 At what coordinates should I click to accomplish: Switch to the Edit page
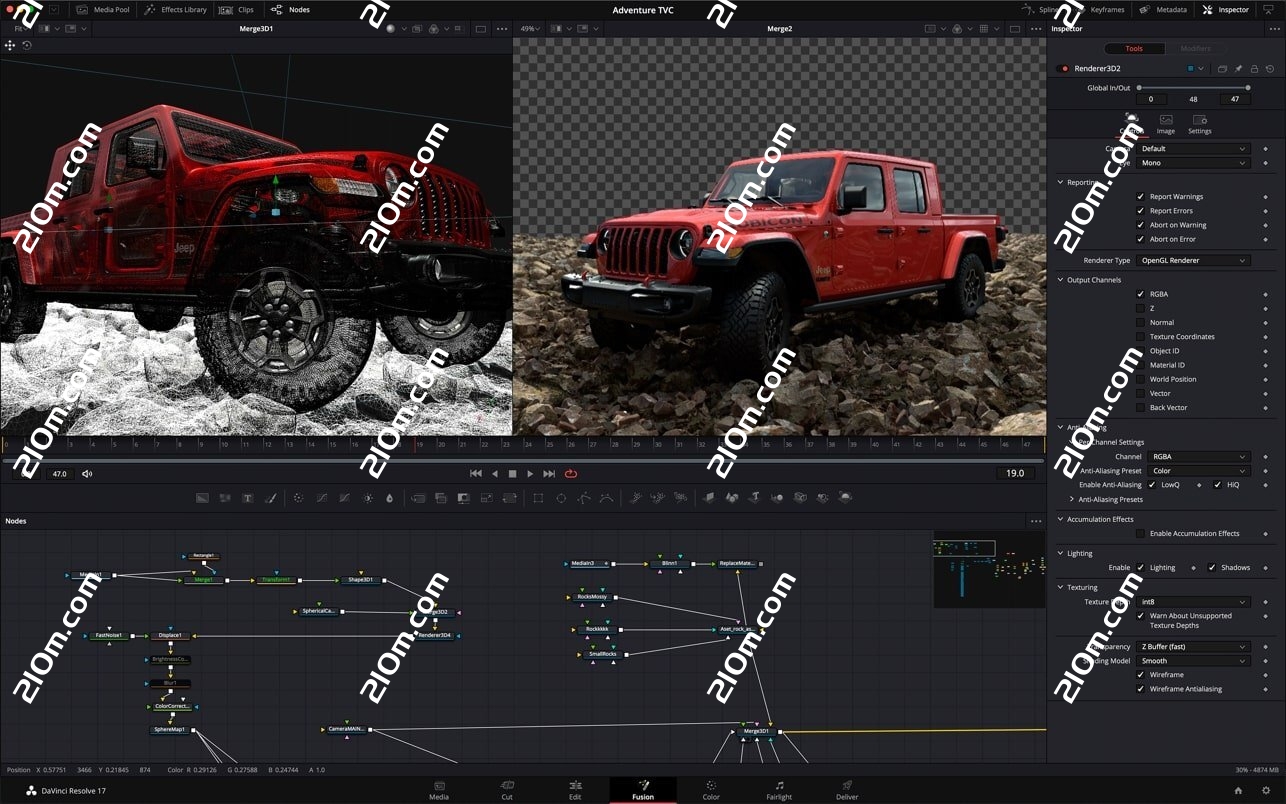click(575, 790)
